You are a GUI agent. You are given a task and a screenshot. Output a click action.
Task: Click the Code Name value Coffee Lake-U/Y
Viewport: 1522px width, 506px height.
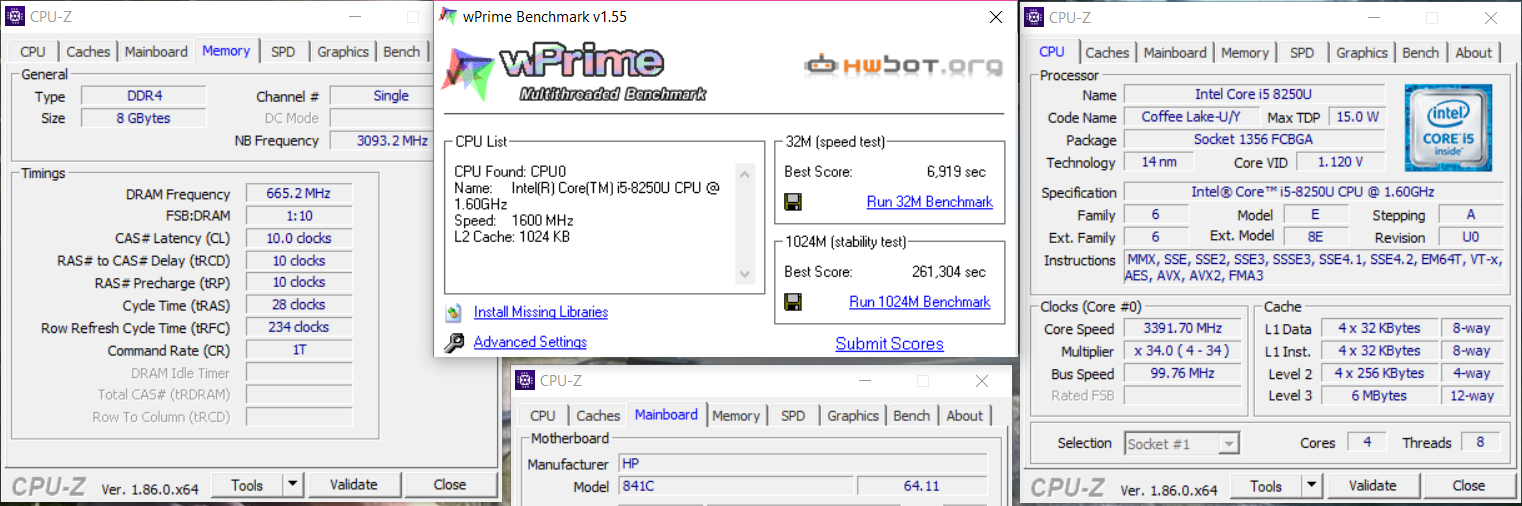[1192, 117]
